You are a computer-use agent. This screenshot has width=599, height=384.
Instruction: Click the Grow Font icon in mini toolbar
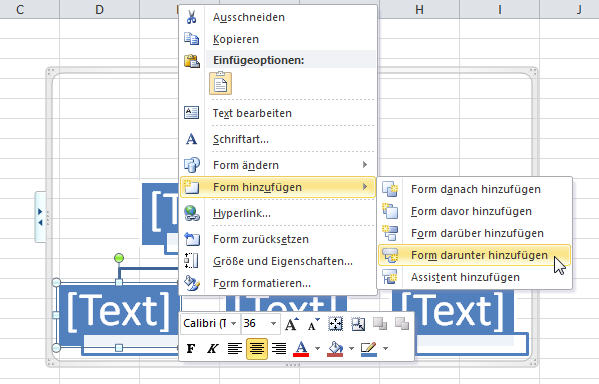coord(291,324)
